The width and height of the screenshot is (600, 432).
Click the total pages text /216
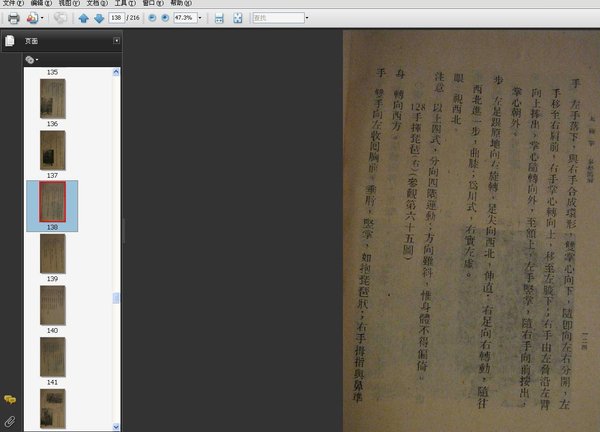(x=133, y=18)
